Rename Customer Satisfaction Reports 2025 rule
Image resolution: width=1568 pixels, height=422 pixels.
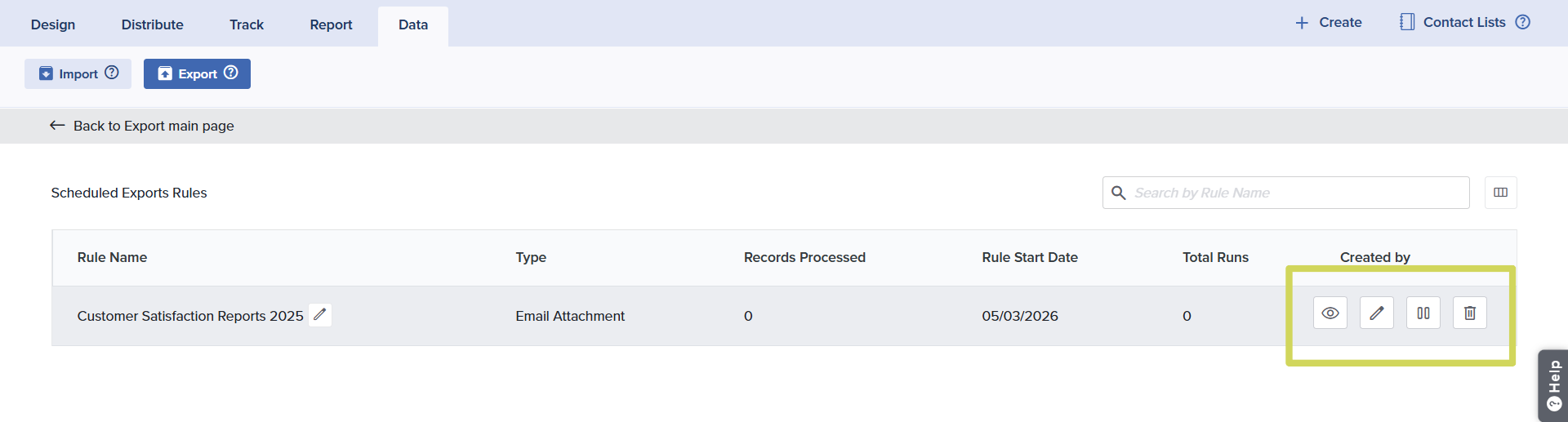(320, 315)
